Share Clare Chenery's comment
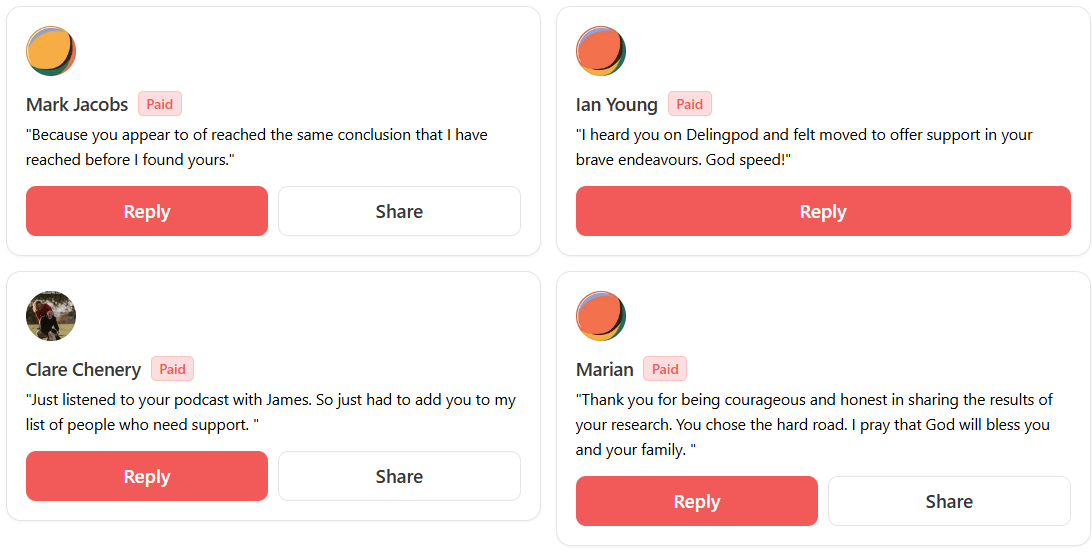 (x=399, y=476)
